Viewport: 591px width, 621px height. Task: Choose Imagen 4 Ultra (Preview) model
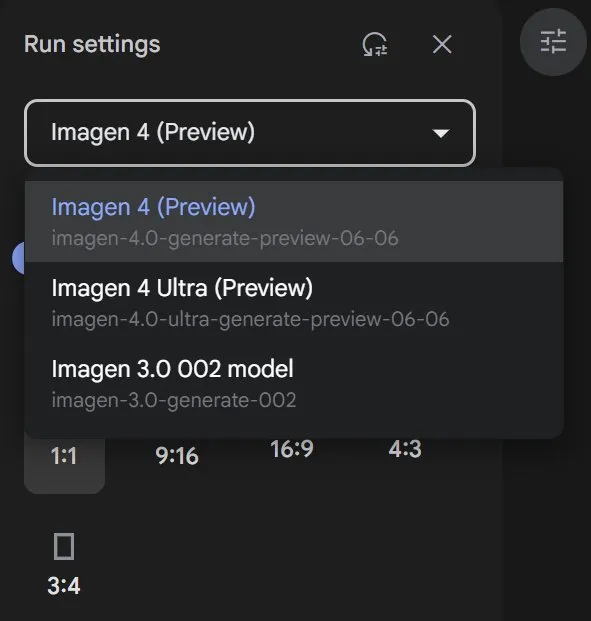click(x=294, y=303)
